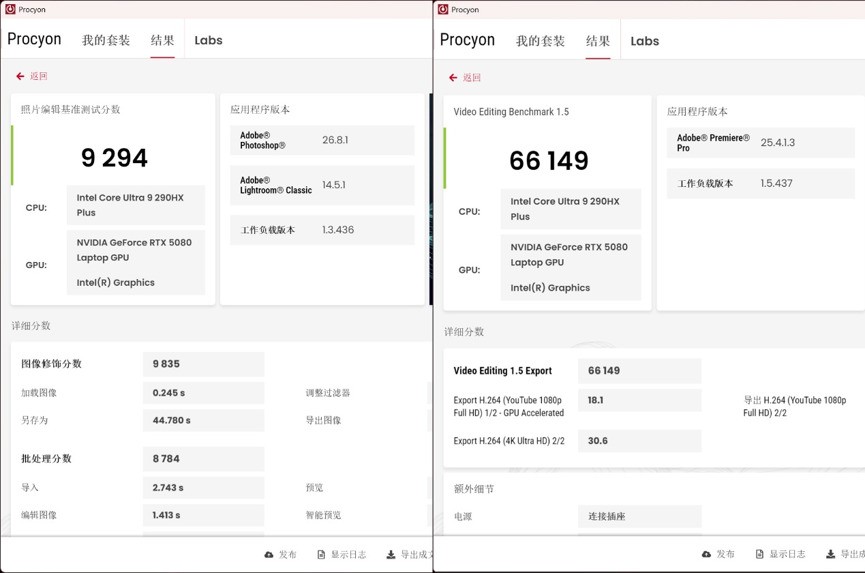
Task: Select 结果 tab in left window
Action: [x=162, y=40]
